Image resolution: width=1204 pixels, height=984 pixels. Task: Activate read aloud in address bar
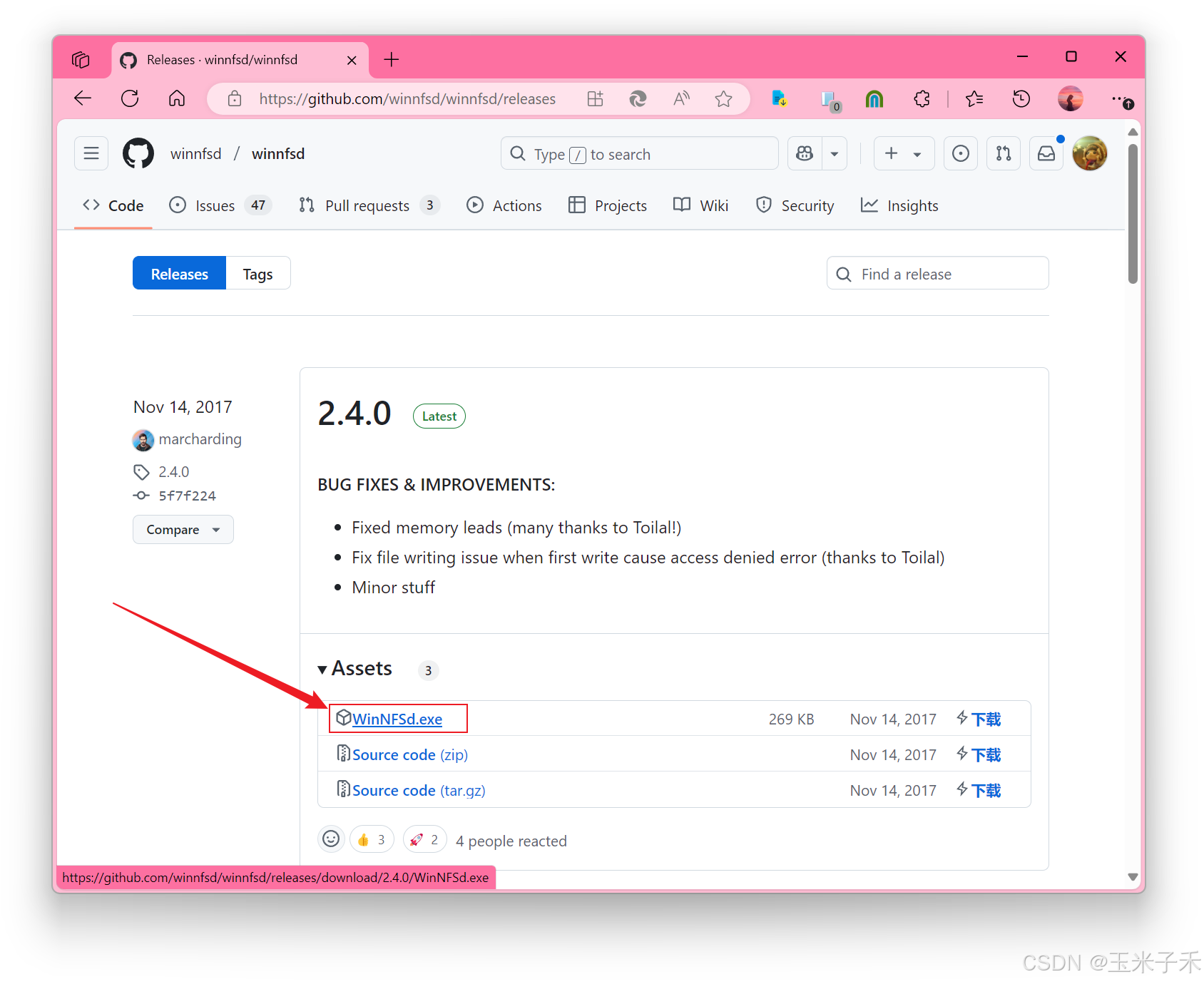pos(681,99)
